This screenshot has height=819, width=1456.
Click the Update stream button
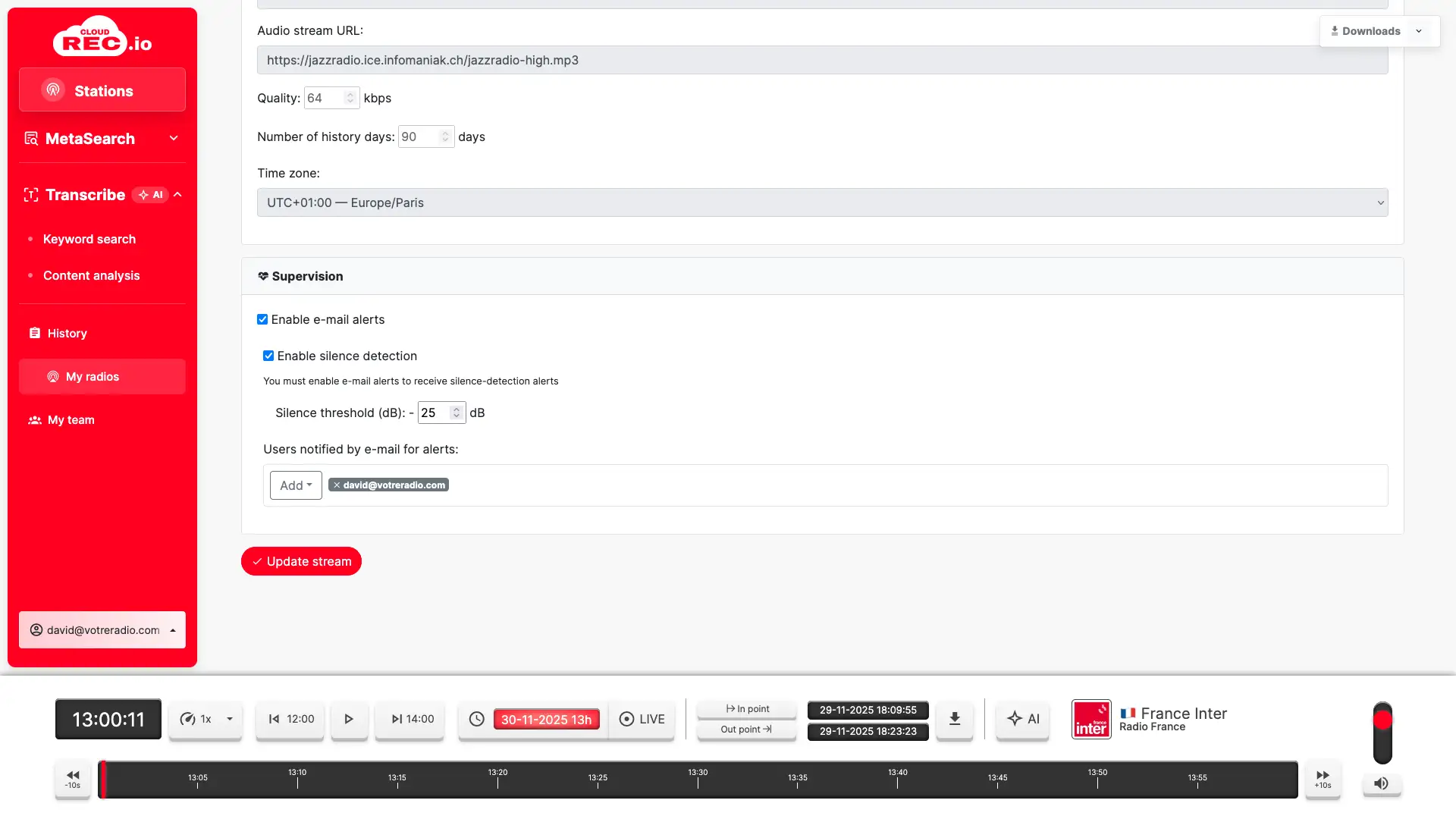(301, 561)
